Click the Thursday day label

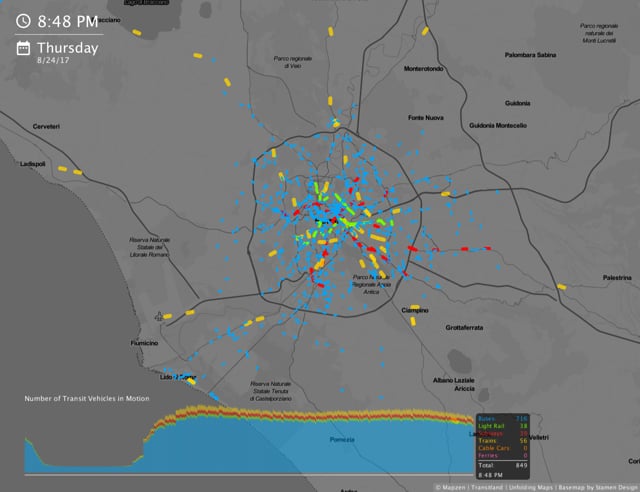pos(68,48)
